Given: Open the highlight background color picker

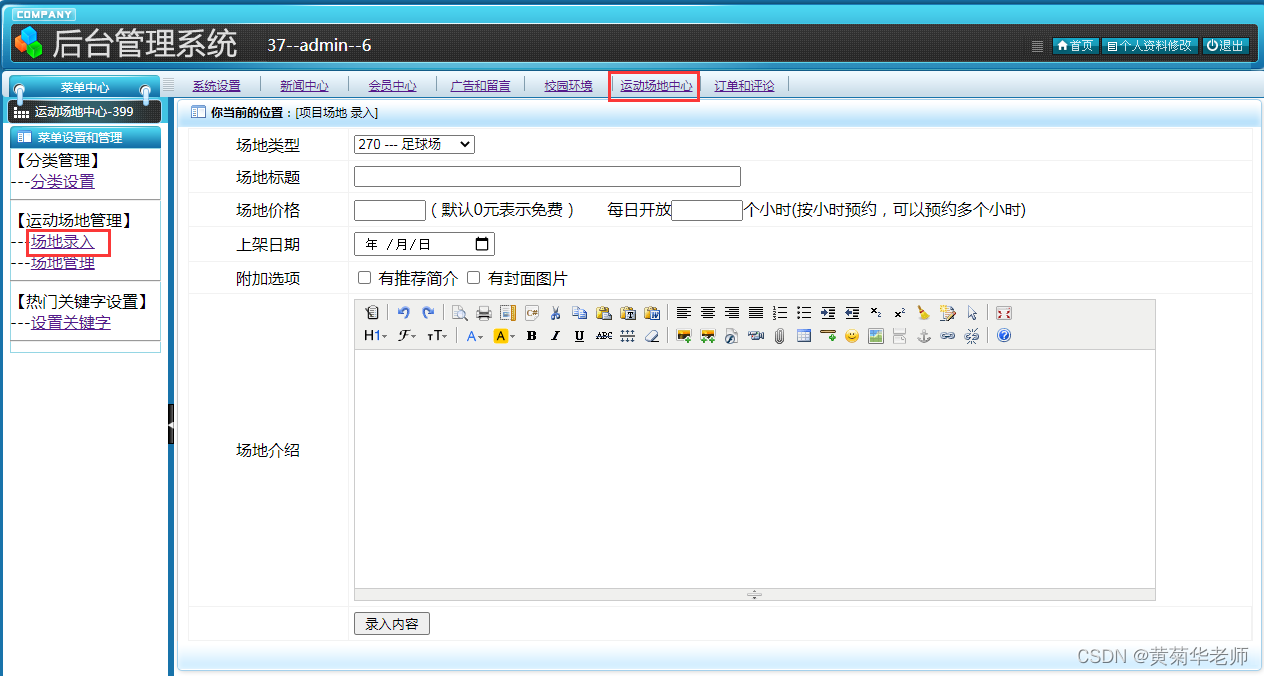Looking at the screenshot, I should click(x=505, y=336).
